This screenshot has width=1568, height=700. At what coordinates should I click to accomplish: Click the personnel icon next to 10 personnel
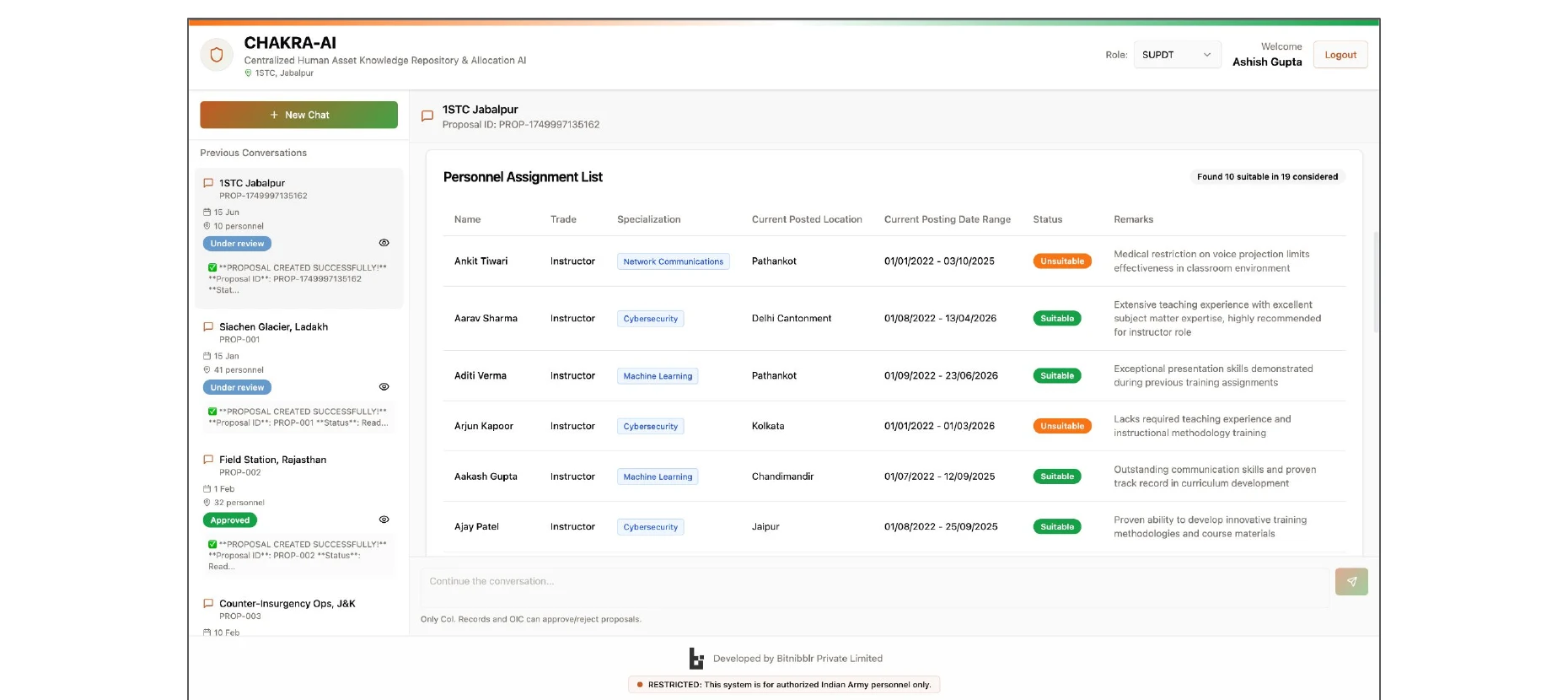[x=207, y=226]
